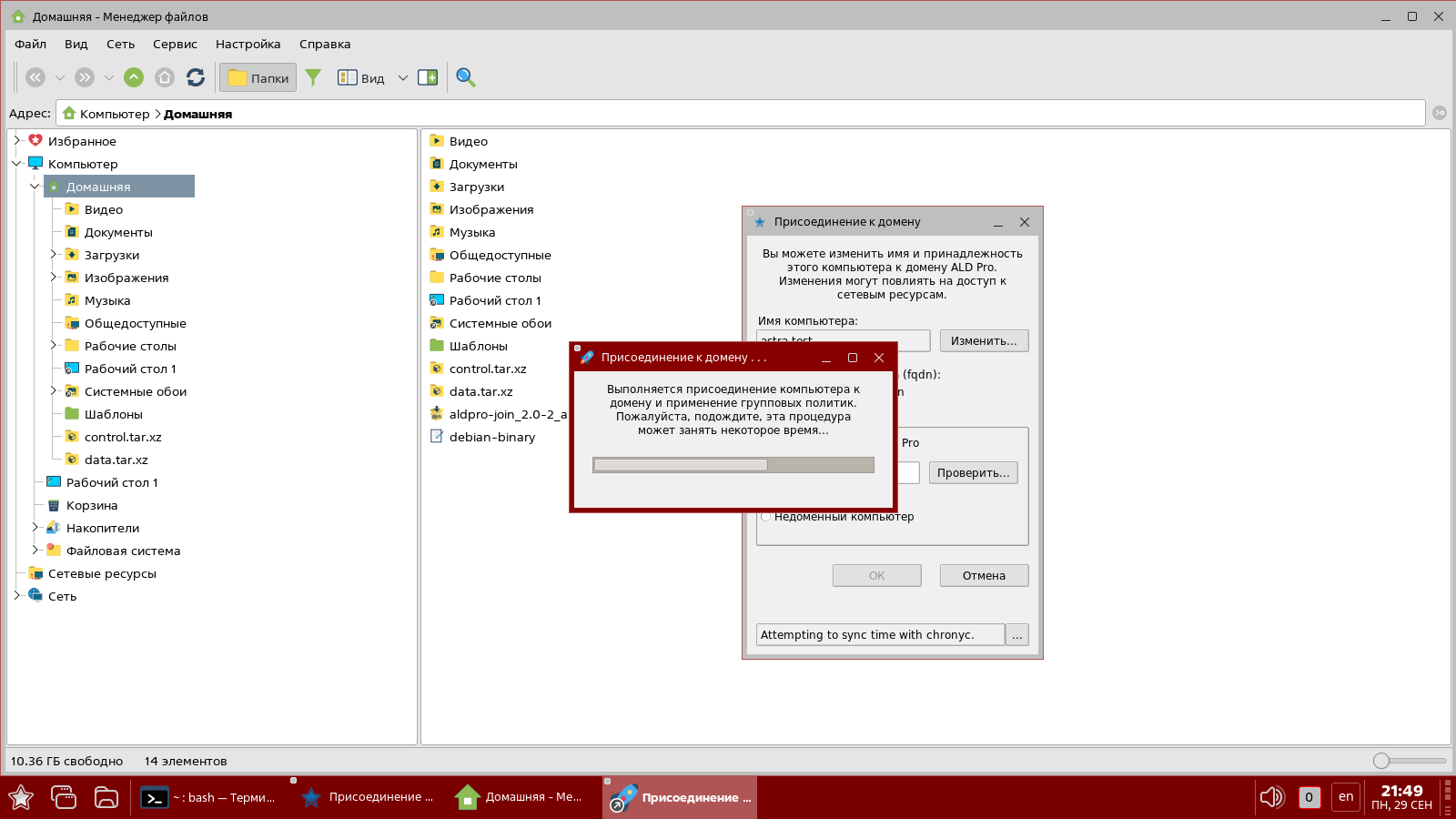Toggle the Папки folders panel button
Screen dimensions: 1456x819
click(258, 78)
